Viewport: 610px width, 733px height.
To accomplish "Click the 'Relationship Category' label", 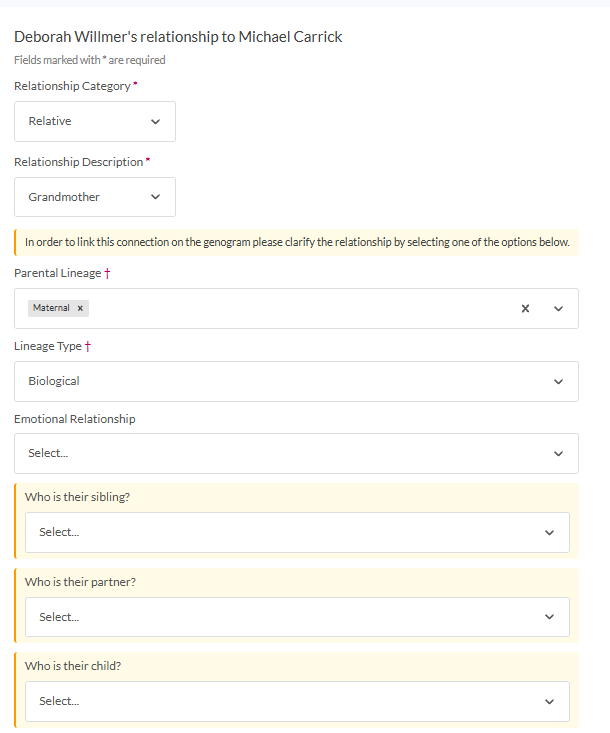I will (x=72, y=86).
